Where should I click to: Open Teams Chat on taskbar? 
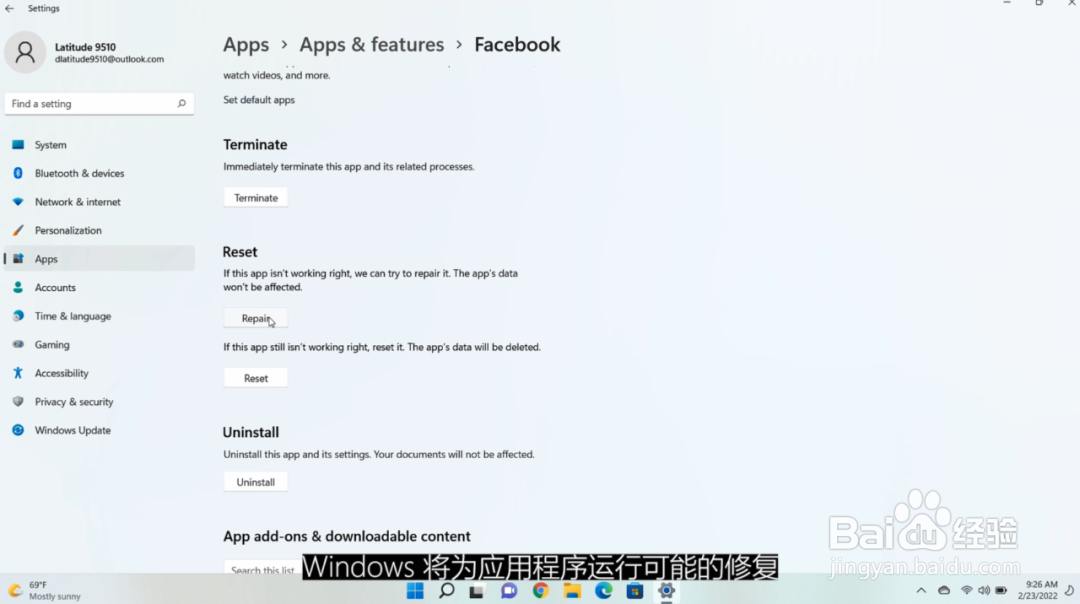(509, 591)
